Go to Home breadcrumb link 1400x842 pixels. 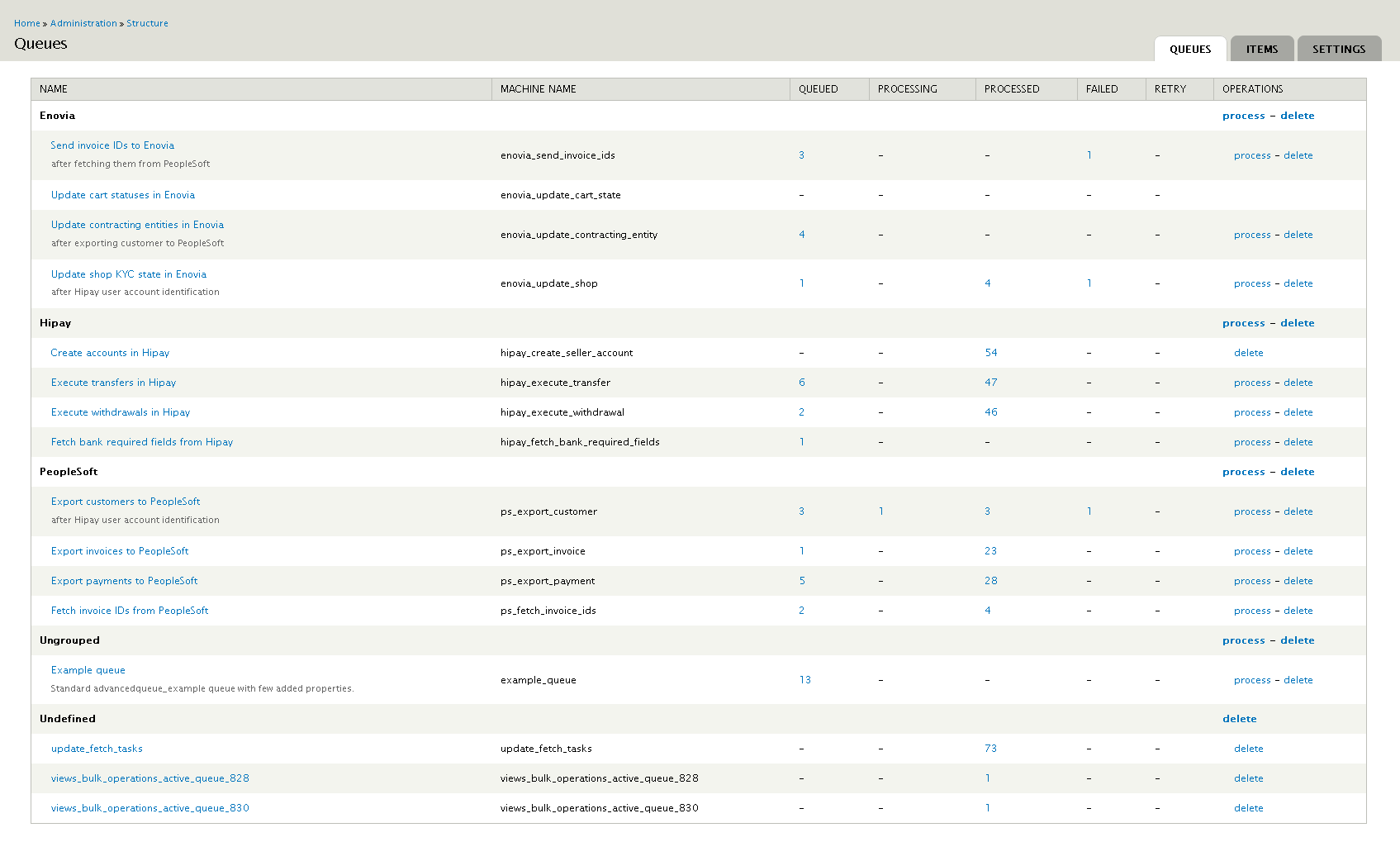tap(27, 23)
